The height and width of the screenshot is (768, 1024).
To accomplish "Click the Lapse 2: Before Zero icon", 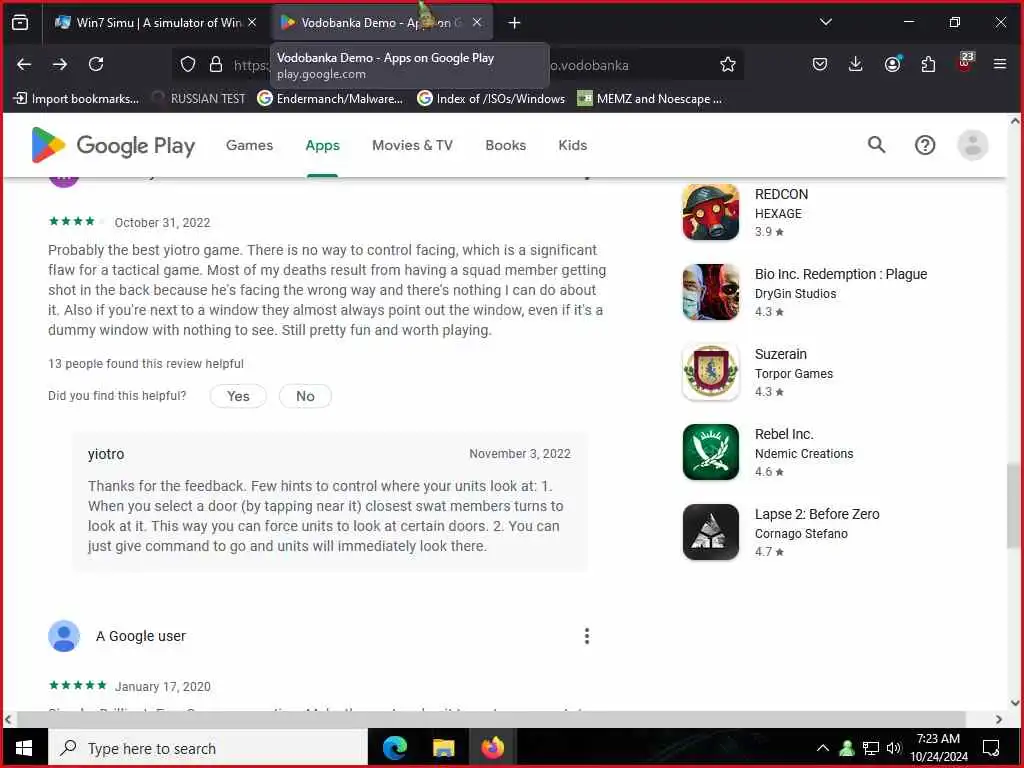I will coord(711,532).
